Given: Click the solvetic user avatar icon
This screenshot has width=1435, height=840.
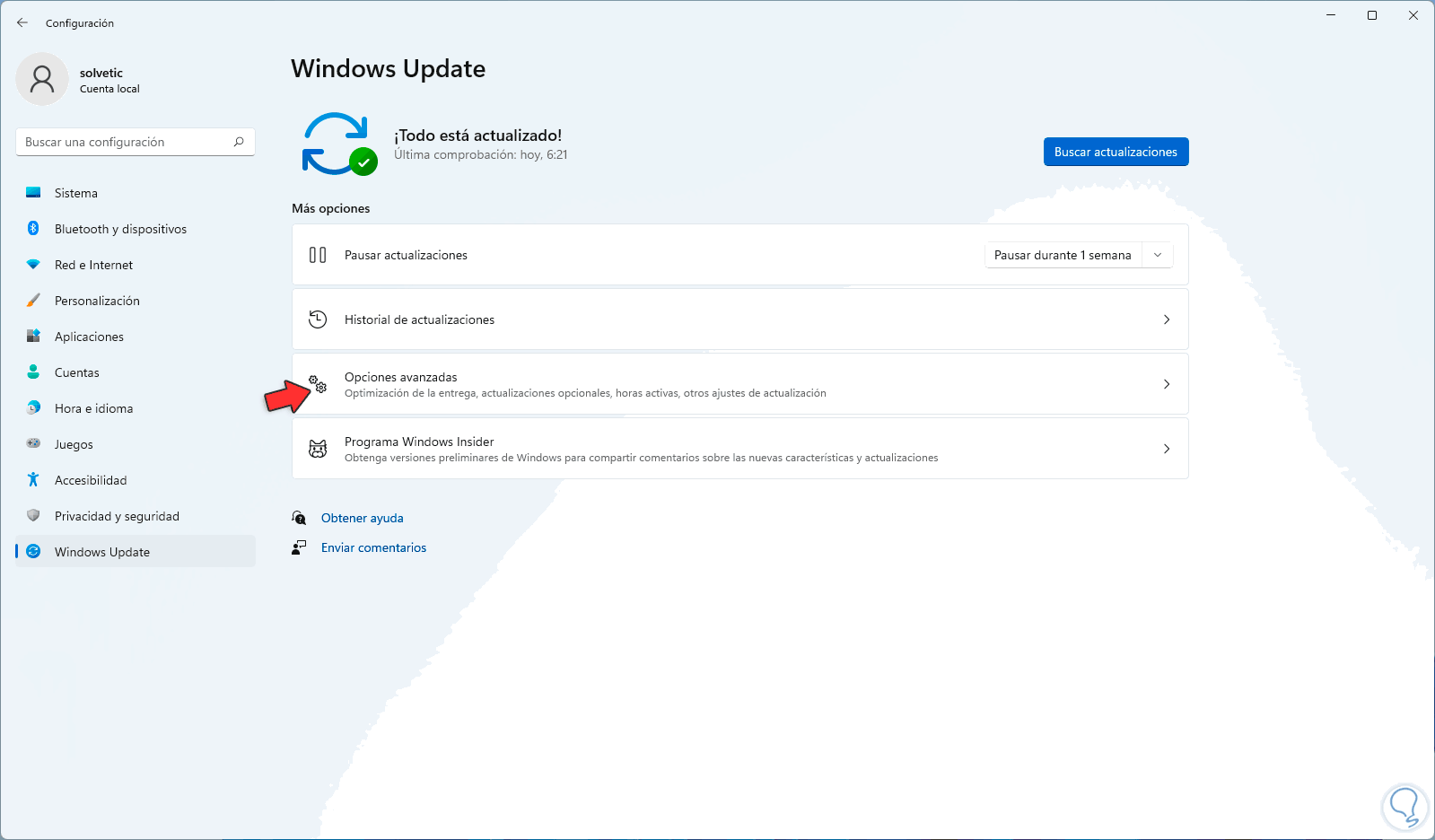Looking at the screenshot, I should click(42, 79).
